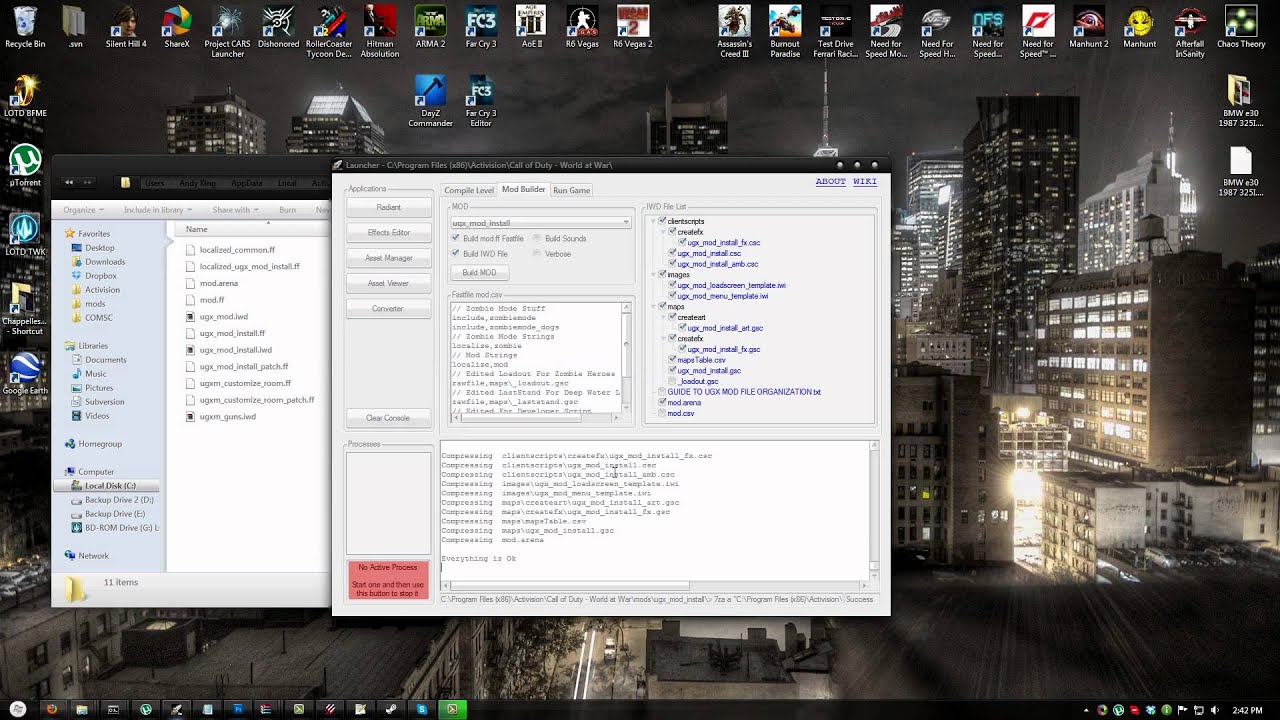Uncheck mapsTable.csv checkbox

(673, 360)
